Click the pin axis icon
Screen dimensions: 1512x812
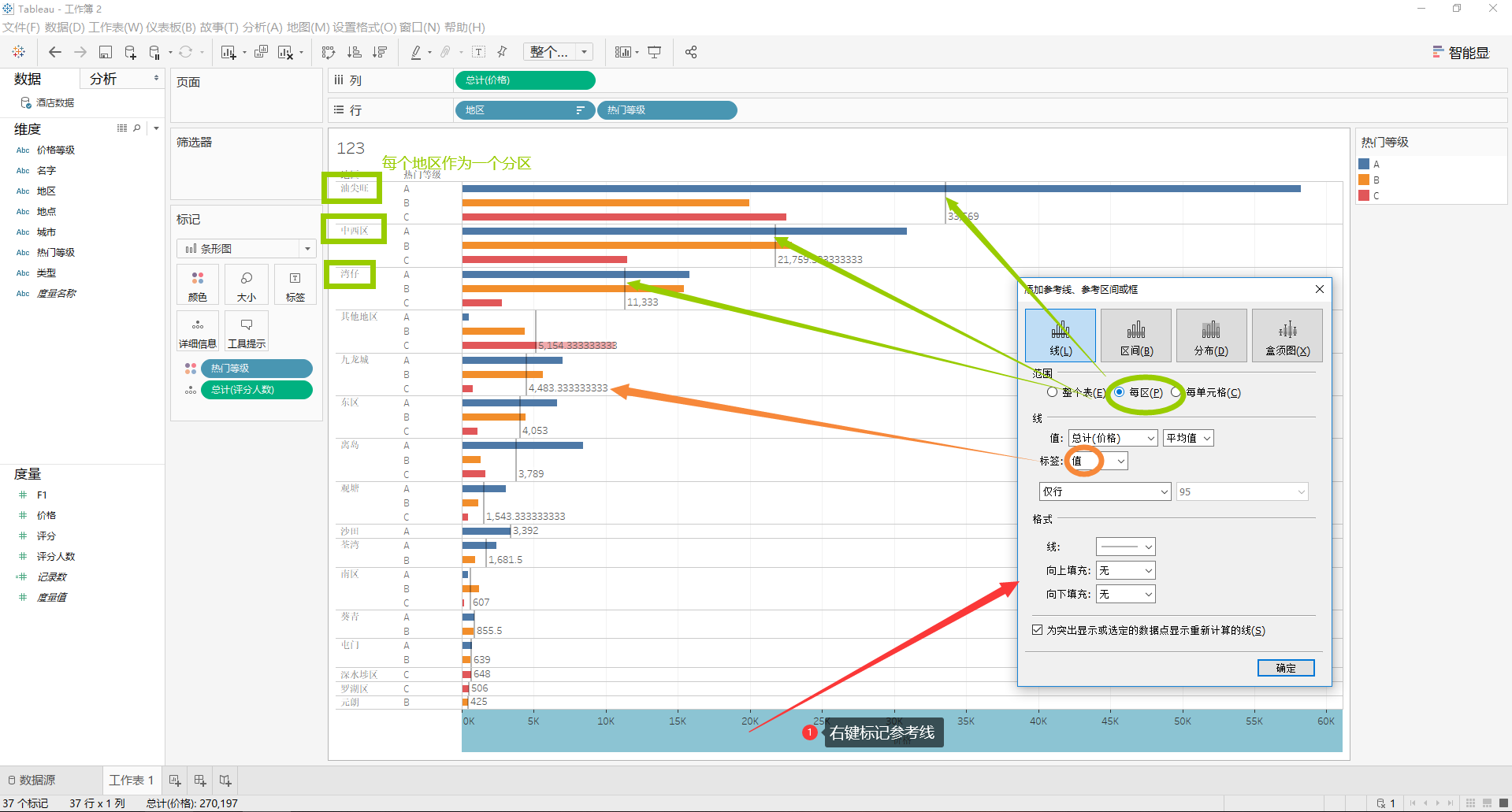503,52
